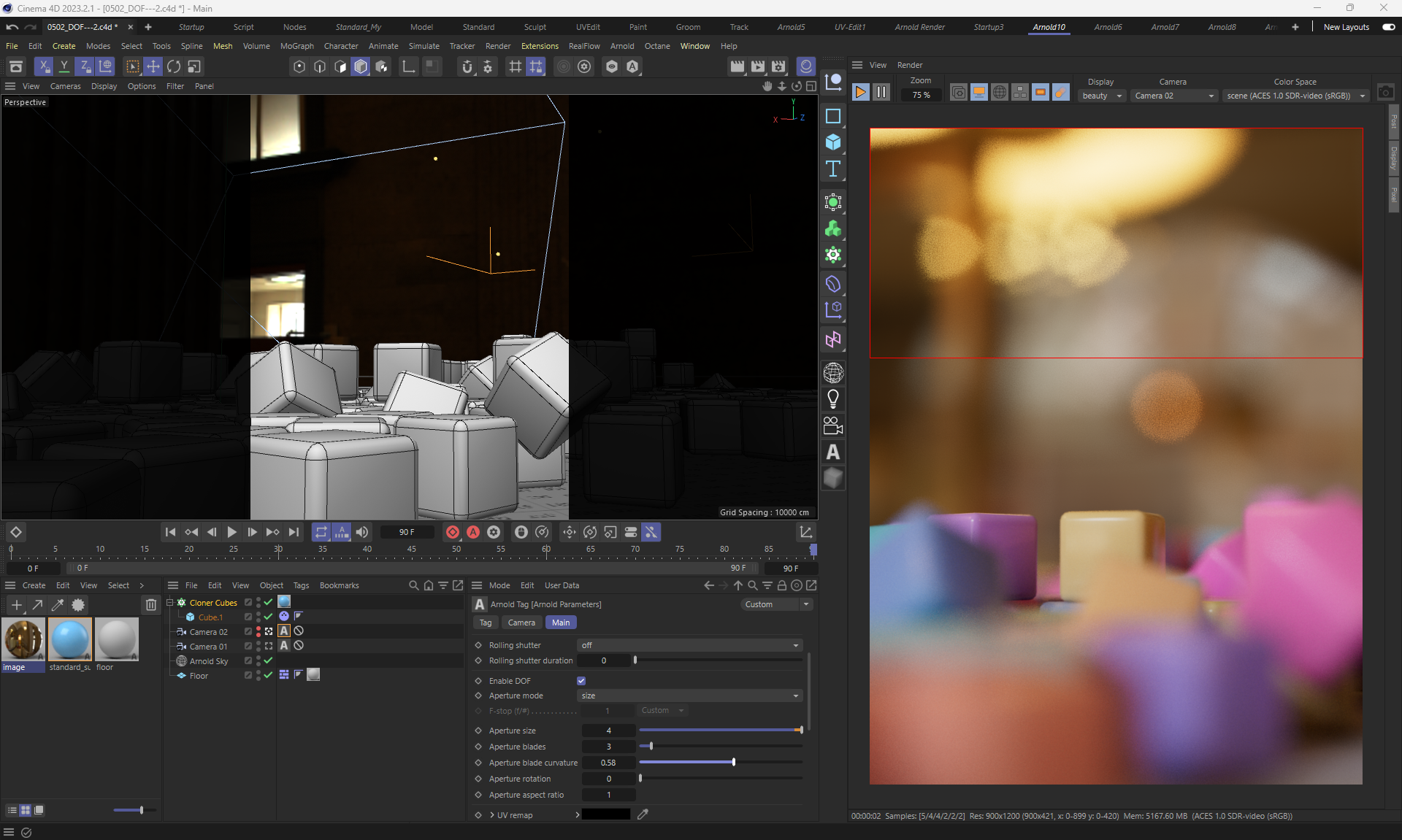
Task: Toggle Arnold Sky enabled checkmark
Action: [268, 660]
